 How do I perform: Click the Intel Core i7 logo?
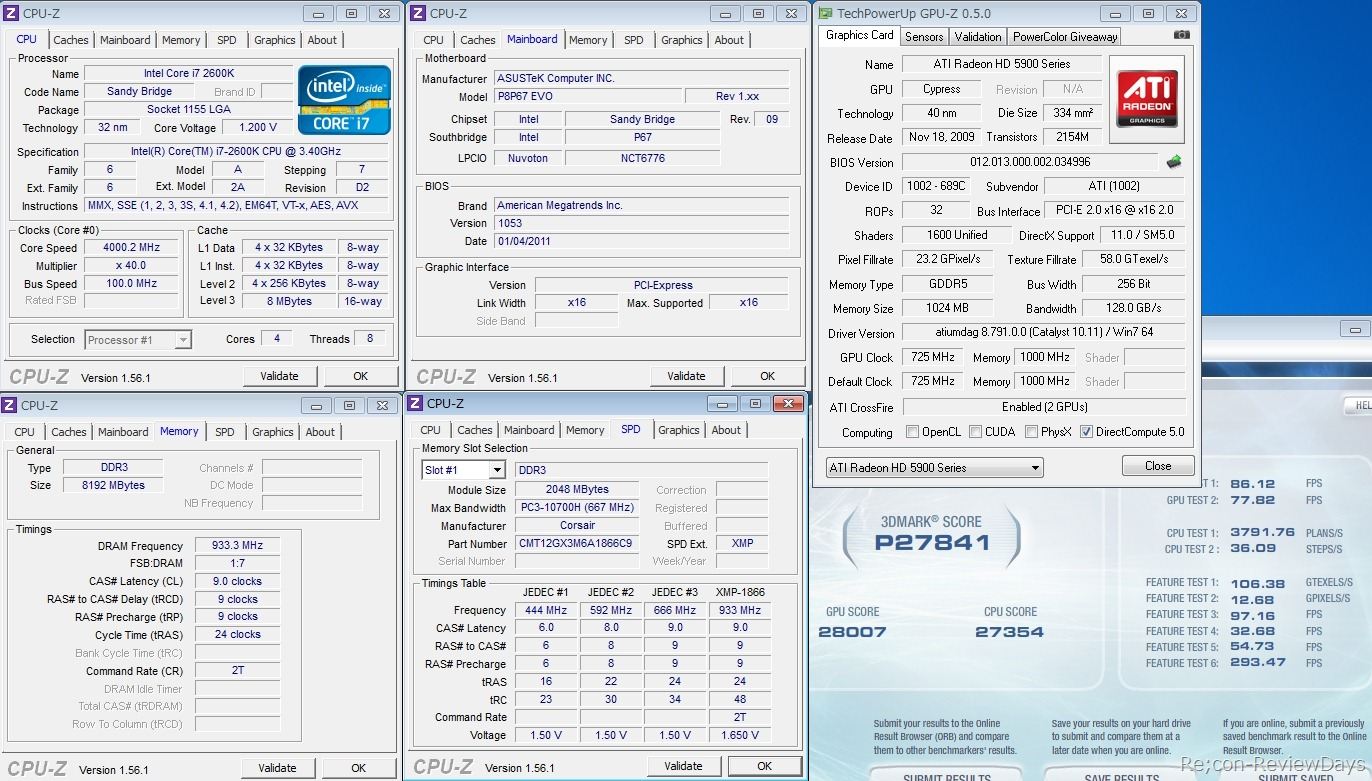coord(344,100)
